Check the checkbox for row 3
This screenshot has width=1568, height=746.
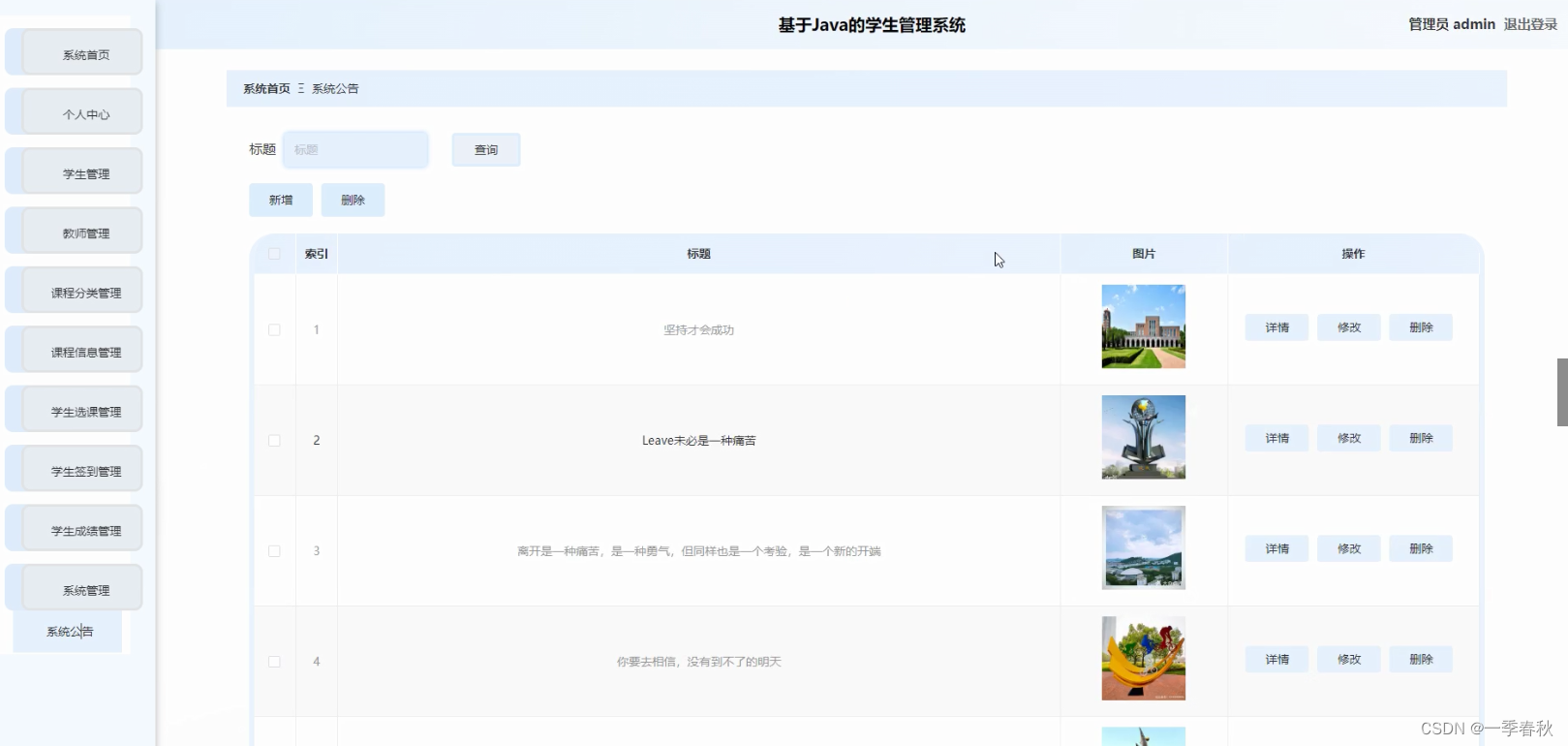pos(274,550)
